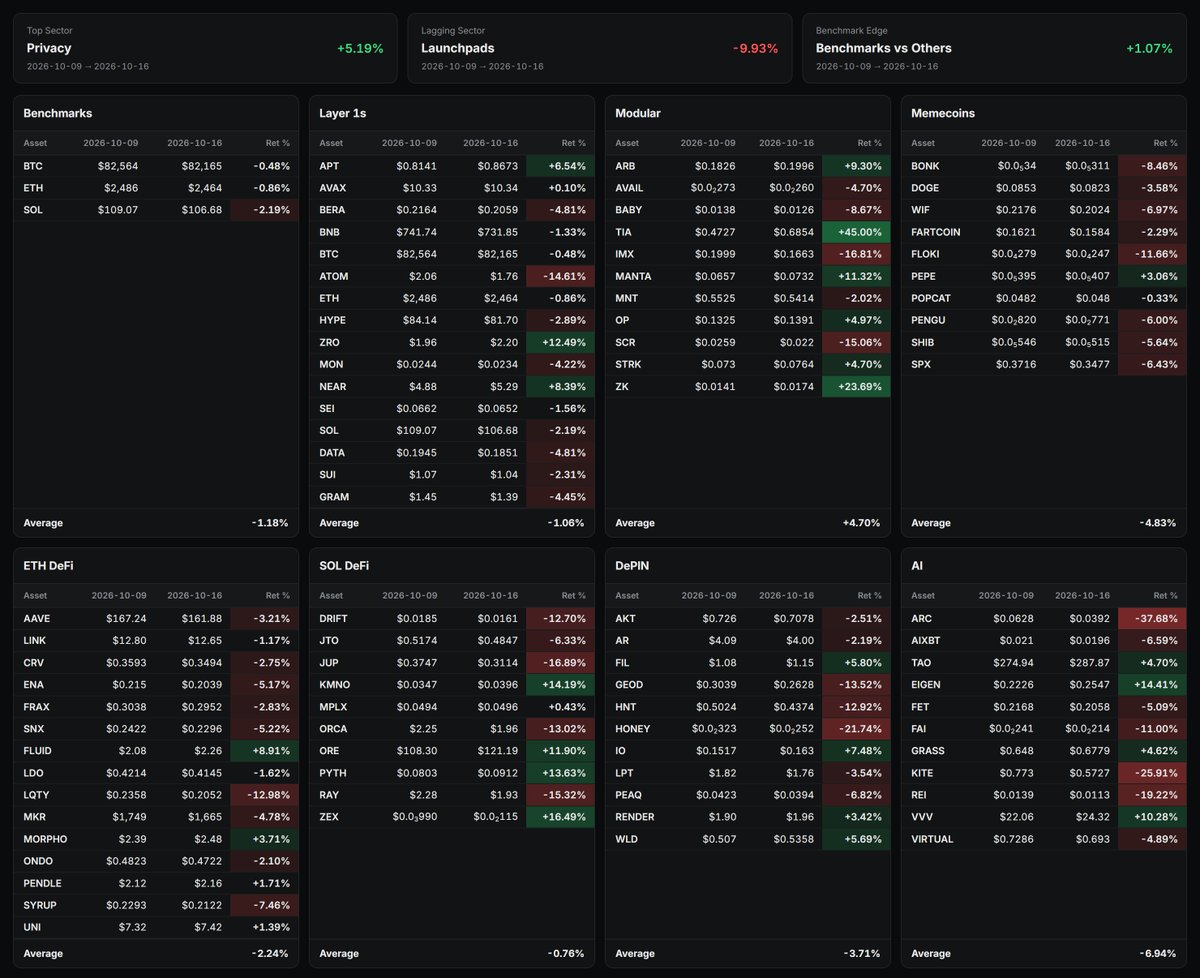Click the -21.74% return for HONEY
Viewport: 1200px width, 978px height.
(856, 728)
